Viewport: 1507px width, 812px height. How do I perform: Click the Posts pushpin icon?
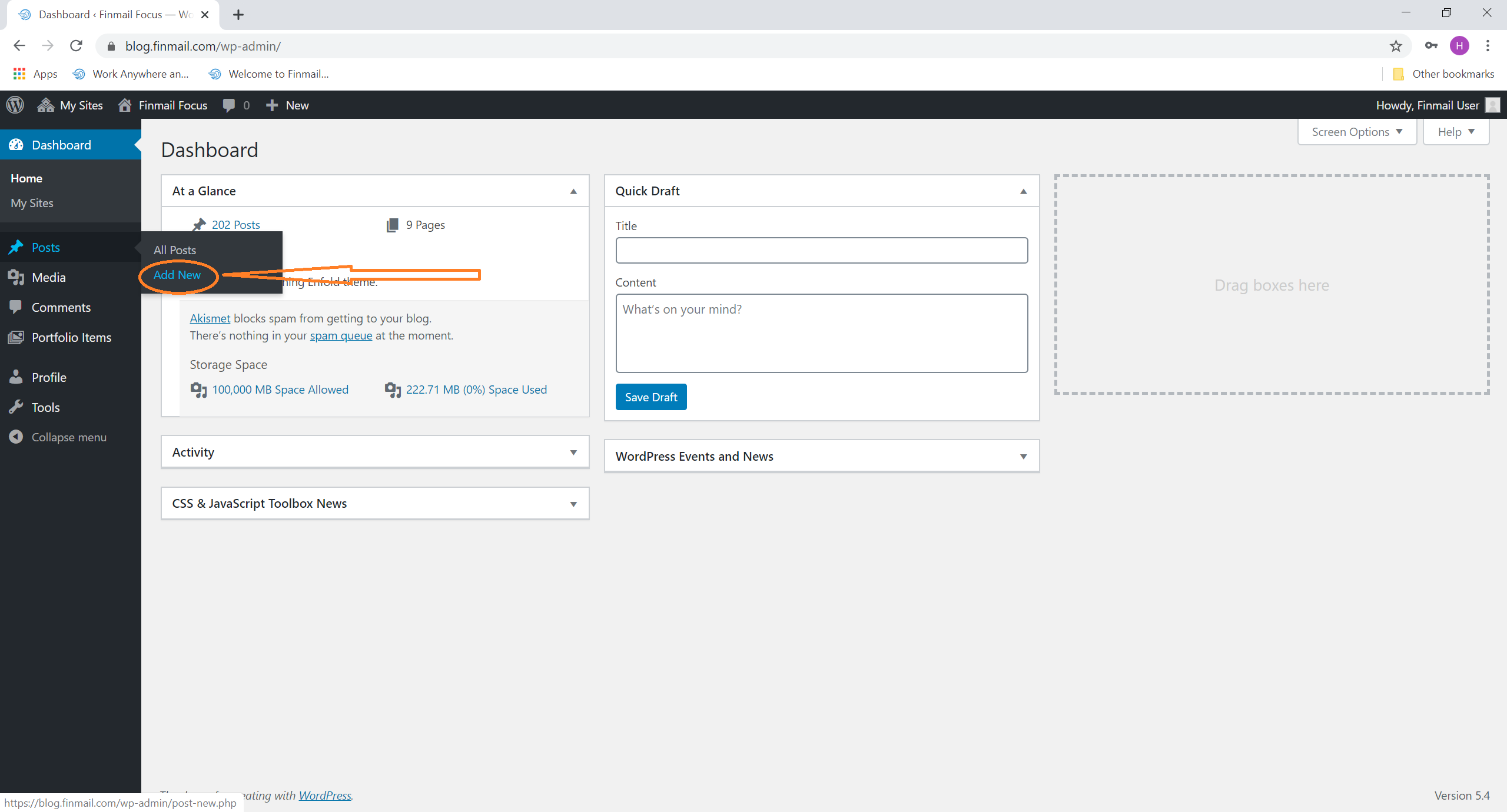(16, 247)
